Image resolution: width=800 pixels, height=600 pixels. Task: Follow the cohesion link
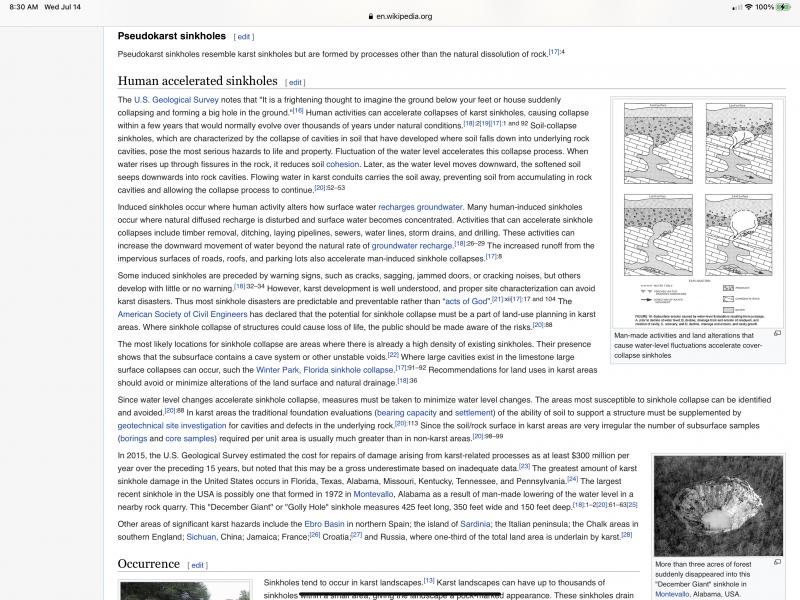coord(343,164)
